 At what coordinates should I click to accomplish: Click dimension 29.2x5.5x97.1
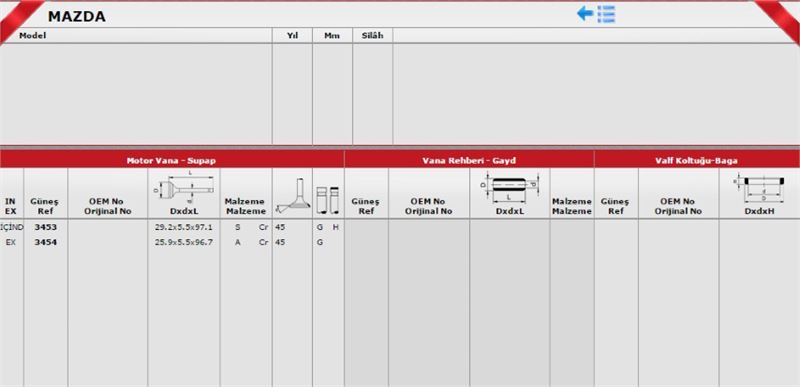coord(184,227)
